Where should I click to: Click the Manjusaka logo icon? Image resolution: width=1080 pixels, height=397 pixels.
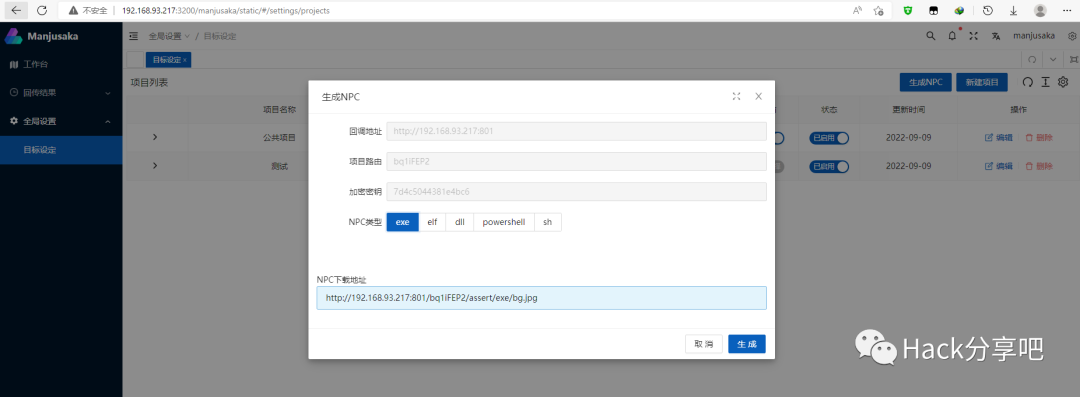pyautogui.click(x=14, y=36)
